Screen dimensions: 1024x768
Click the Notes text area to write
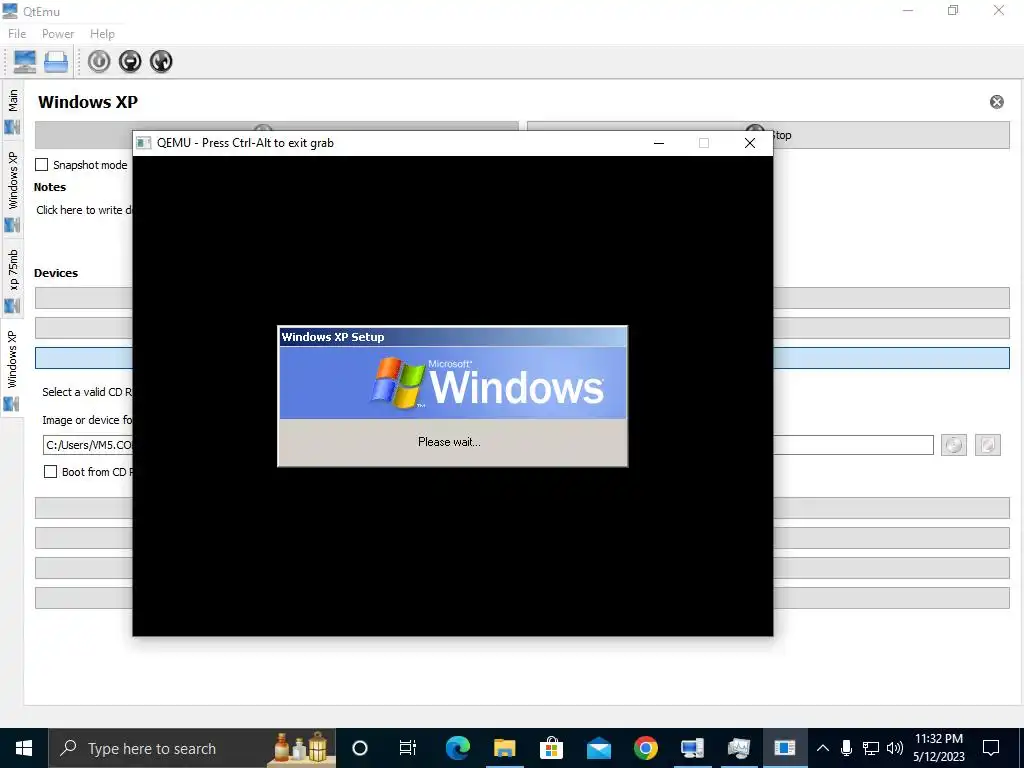tap(84, 210)
